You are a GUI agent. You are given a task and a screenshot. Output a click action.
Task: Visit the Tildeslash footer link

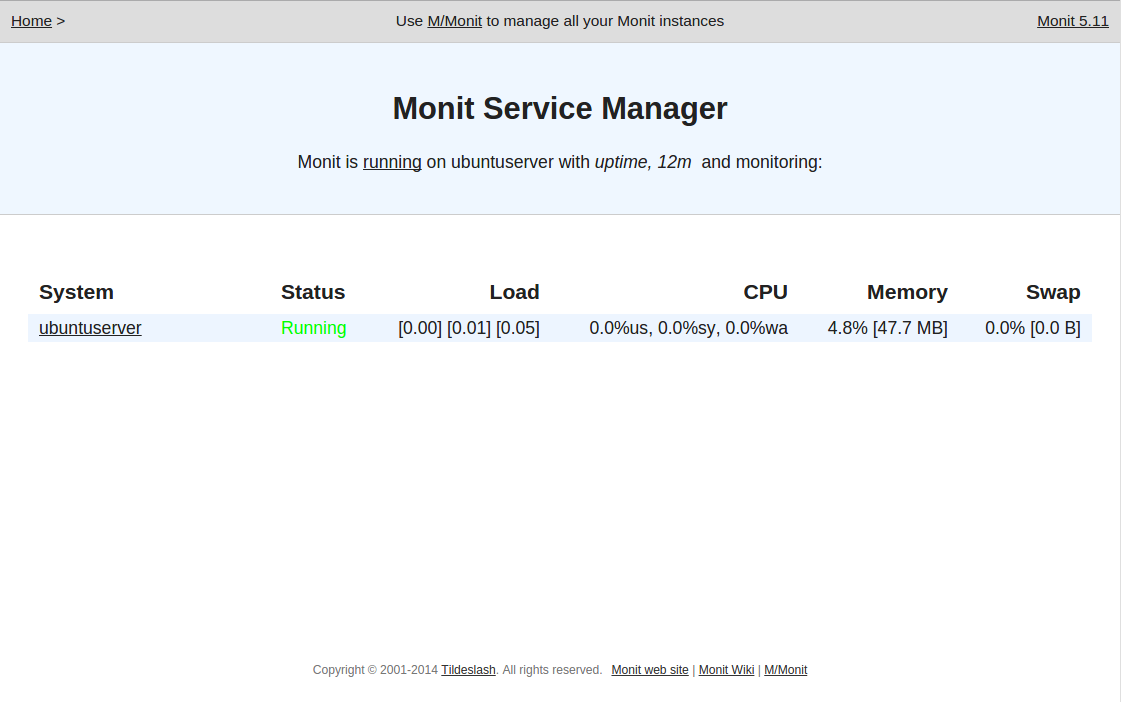point(468,670)
